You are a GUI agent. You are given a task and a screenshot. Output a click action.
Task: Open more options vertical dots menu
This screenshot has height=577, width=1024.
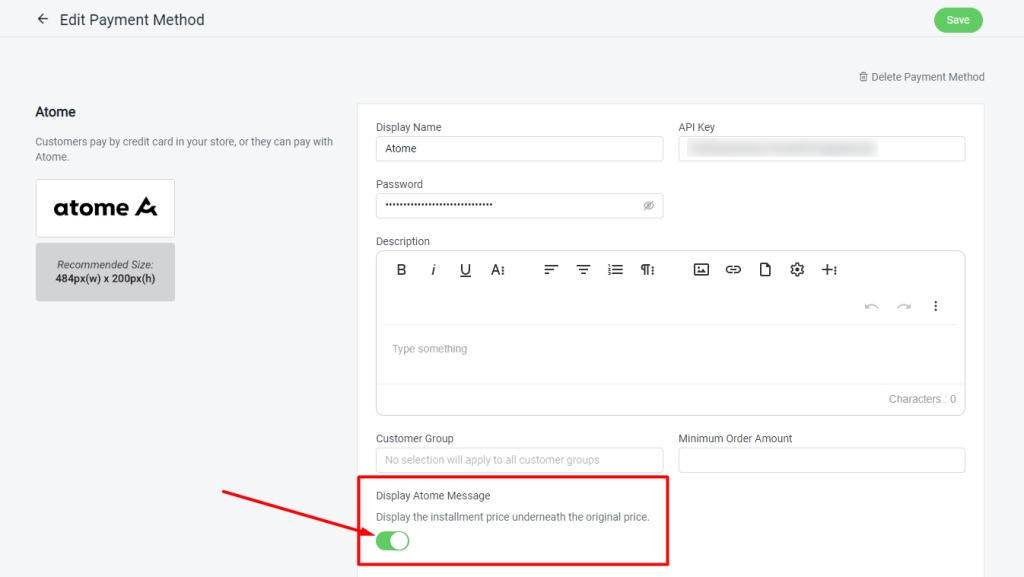[935, 306]
